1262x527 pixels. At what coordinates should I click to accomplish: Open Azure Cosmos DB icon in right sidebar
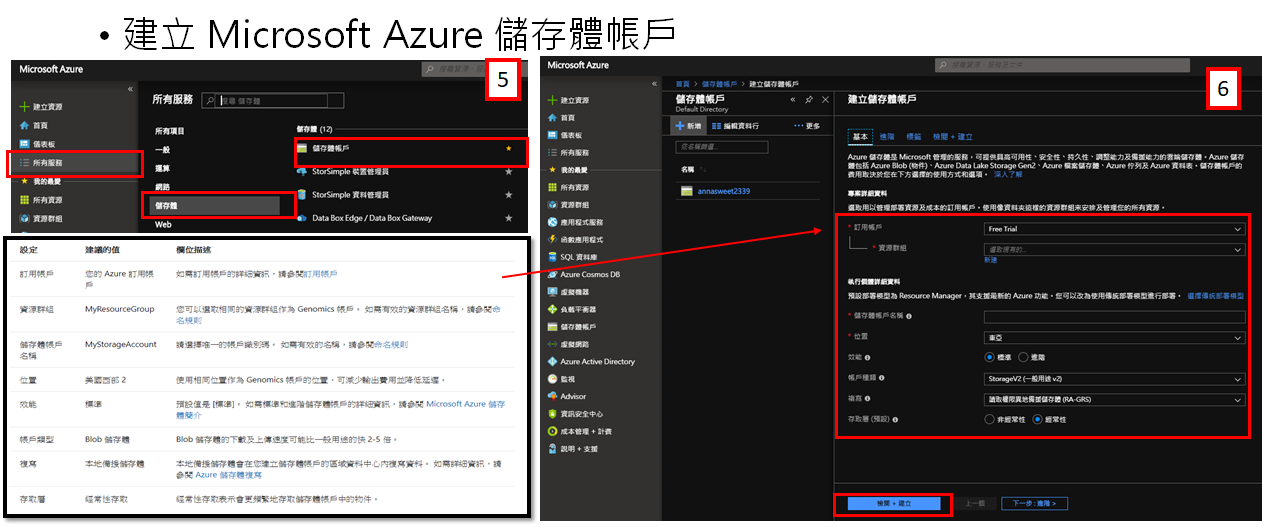click(x=552, y=274)
